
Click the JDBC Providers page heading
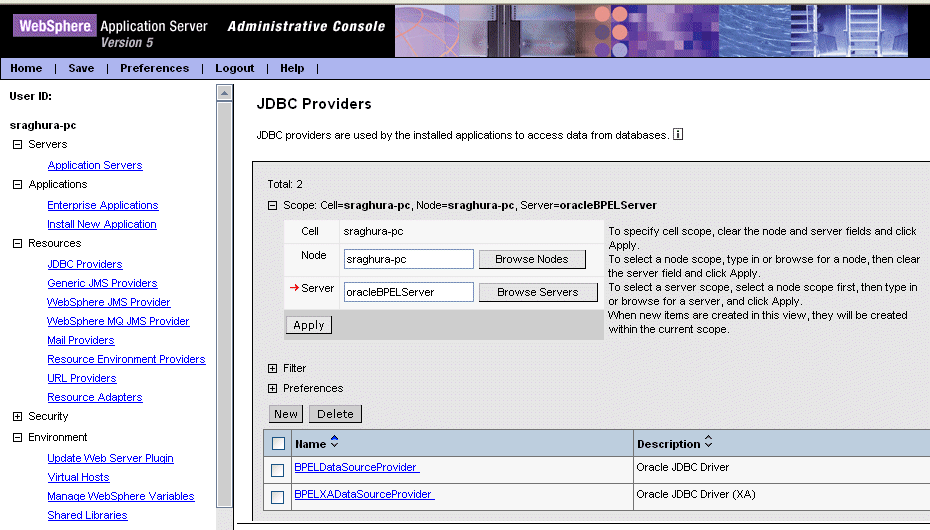pos(314,104)
